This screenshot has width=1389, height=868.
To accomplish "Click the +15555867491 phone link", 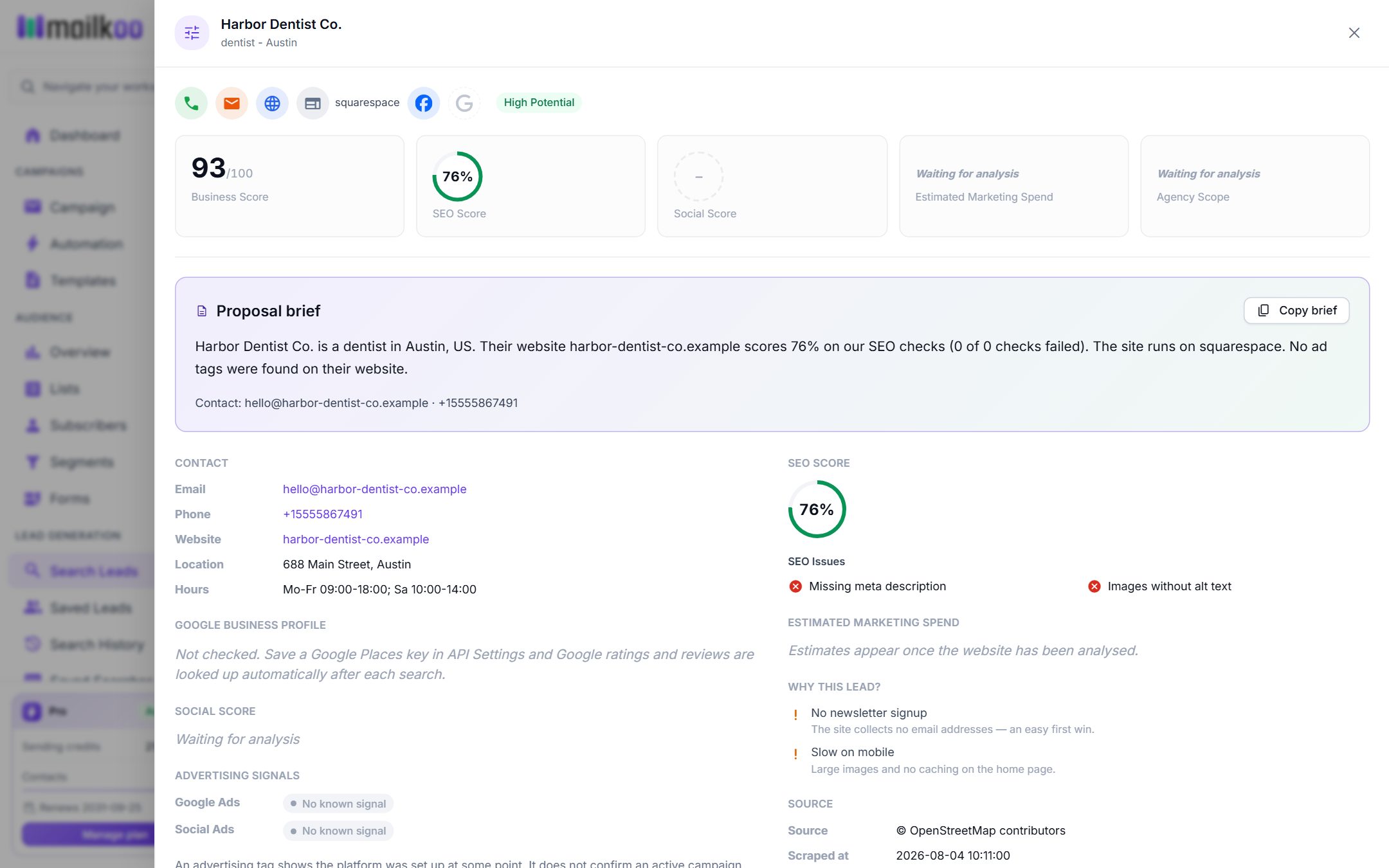I will click(x=323, y=514).
